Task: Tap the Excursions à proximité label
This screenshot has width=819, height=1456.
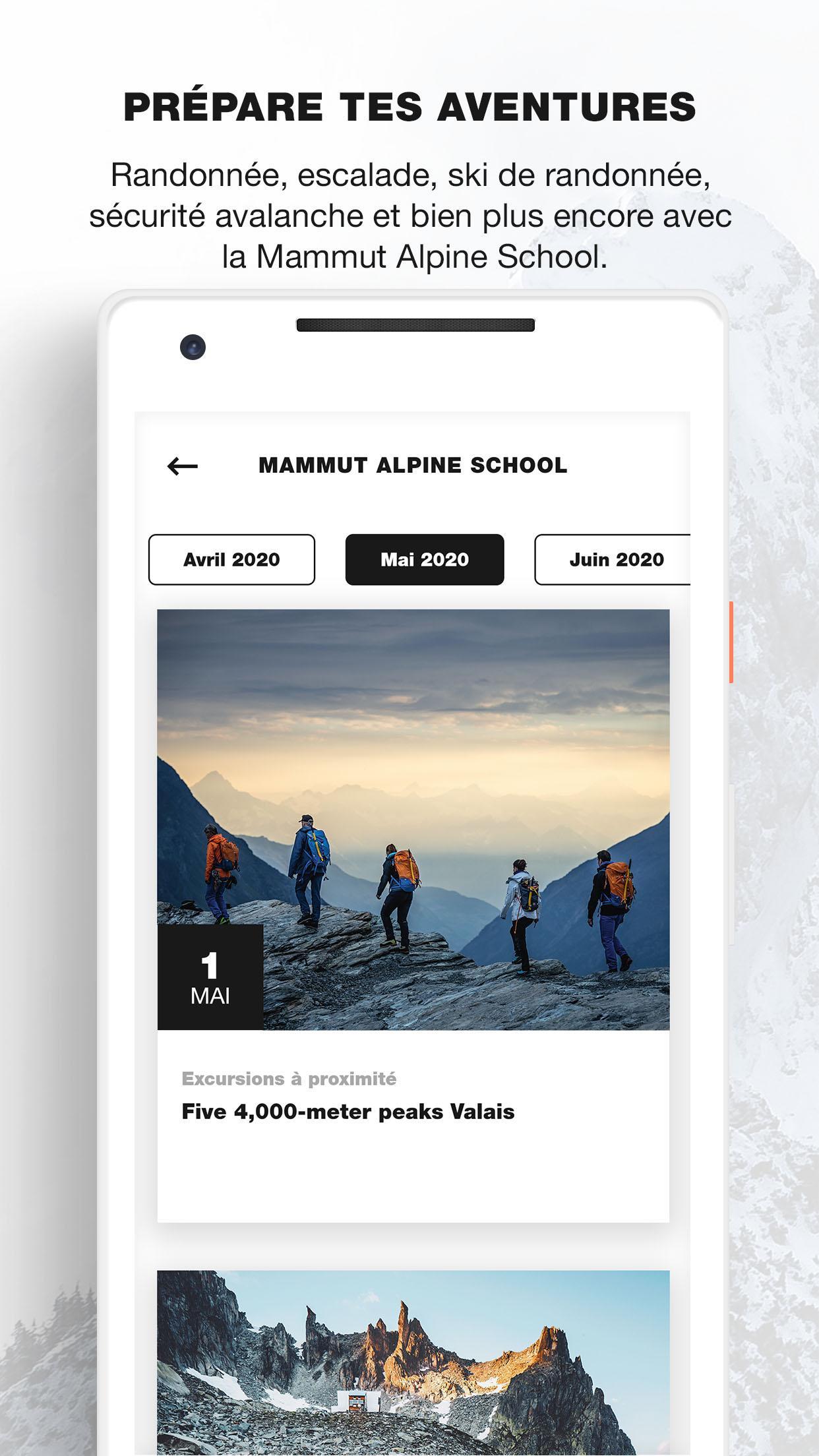Action: tap(289, 1079)
